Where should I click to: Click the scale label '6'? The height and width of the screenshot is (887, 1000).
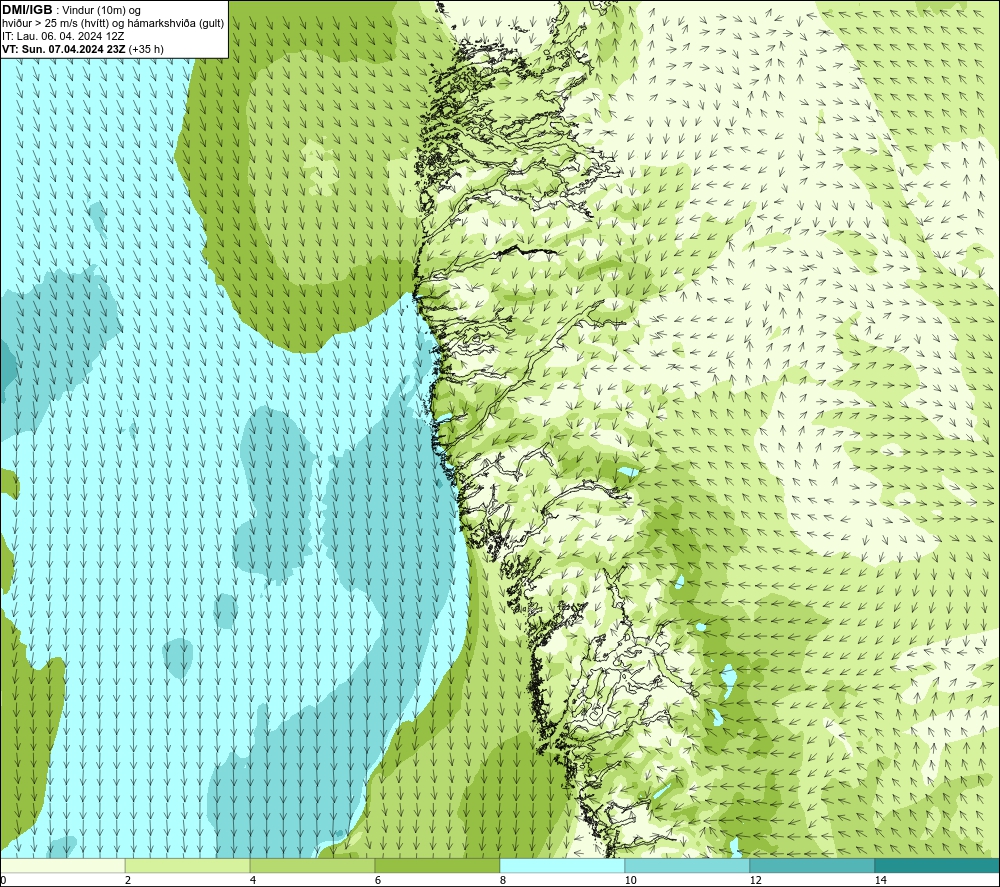pos(378,881)
